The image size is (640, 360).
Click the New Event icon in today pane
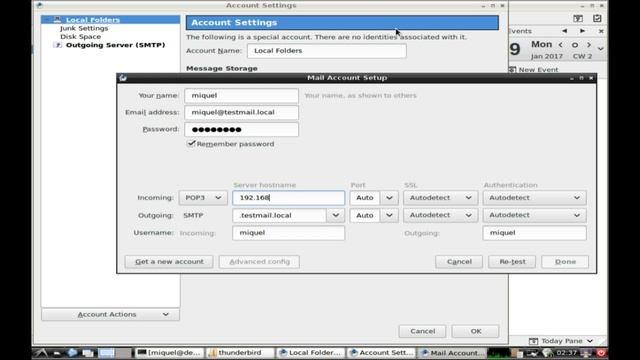tap(512, 69)
